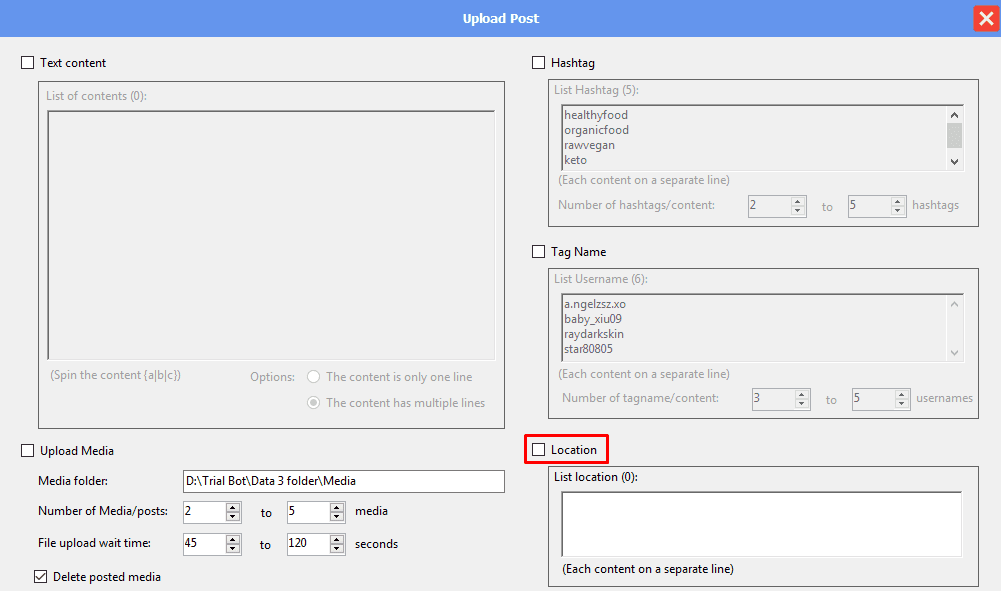
Task: Increase minimum file upload wait time
Action: (233, 540)
